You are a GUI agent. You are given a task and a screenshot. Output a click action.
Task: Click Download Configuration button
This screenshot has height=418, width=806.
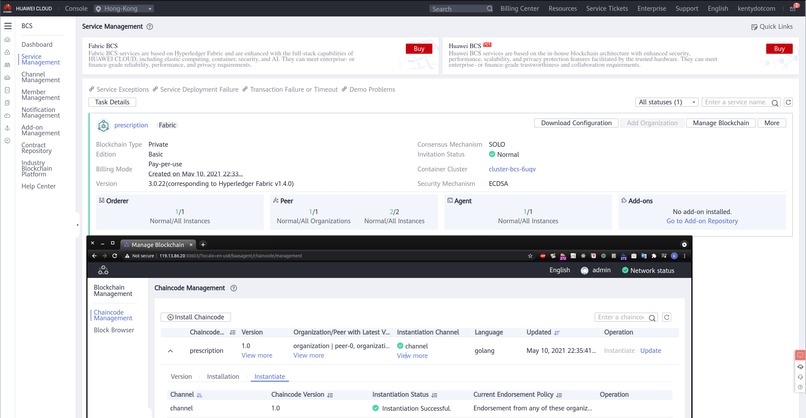pos(576,123)
